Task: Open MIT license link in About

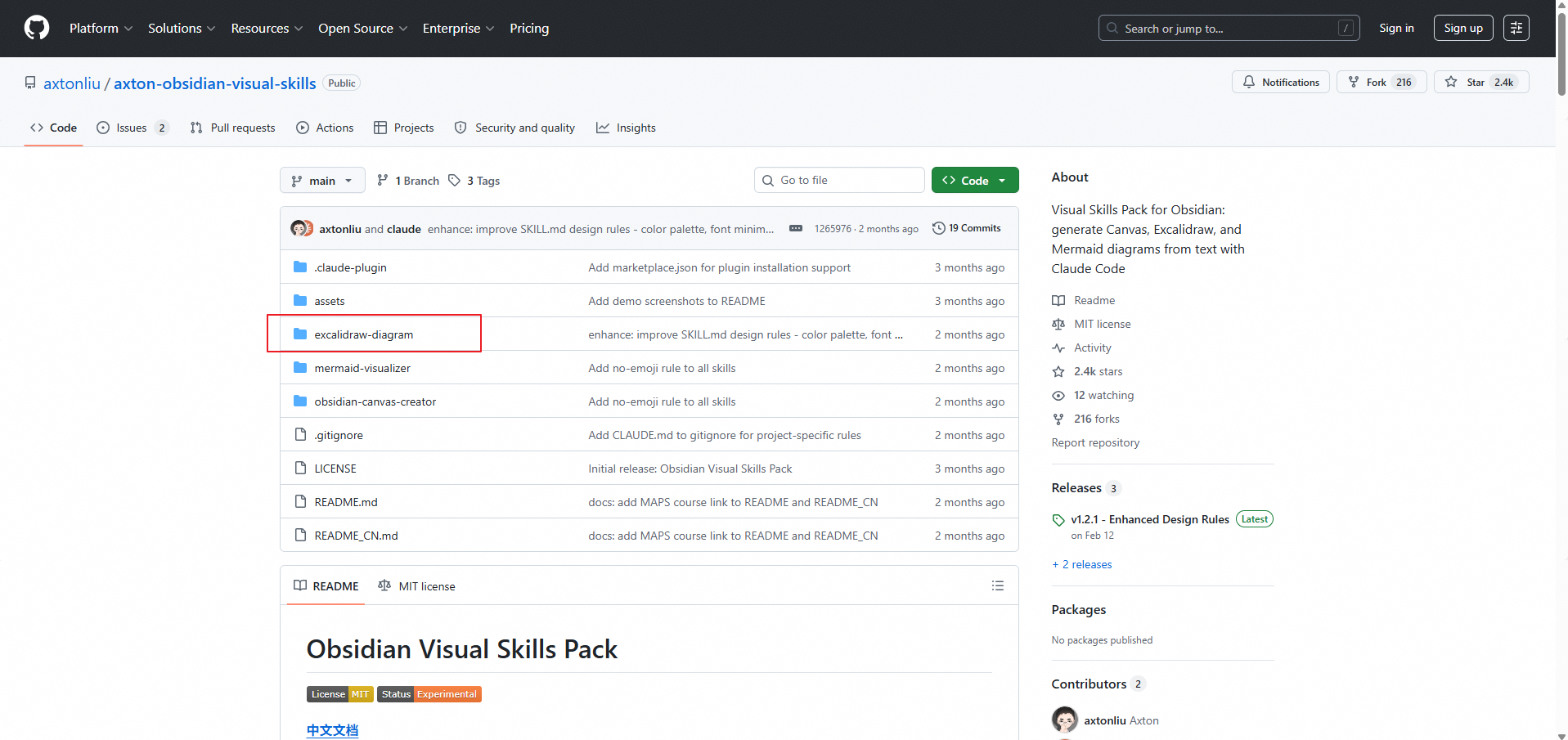Action: click(1092, 324)
